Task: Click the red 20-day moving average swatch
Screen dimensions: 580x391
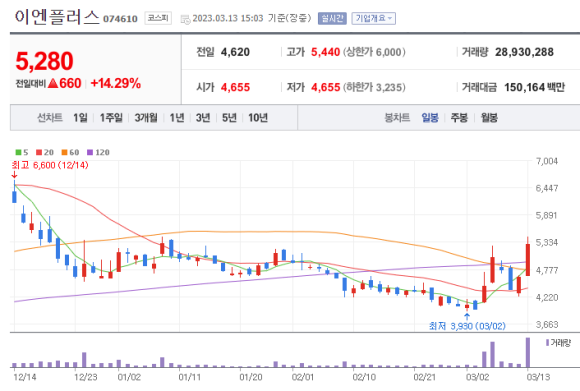Action: pos(39,152)
